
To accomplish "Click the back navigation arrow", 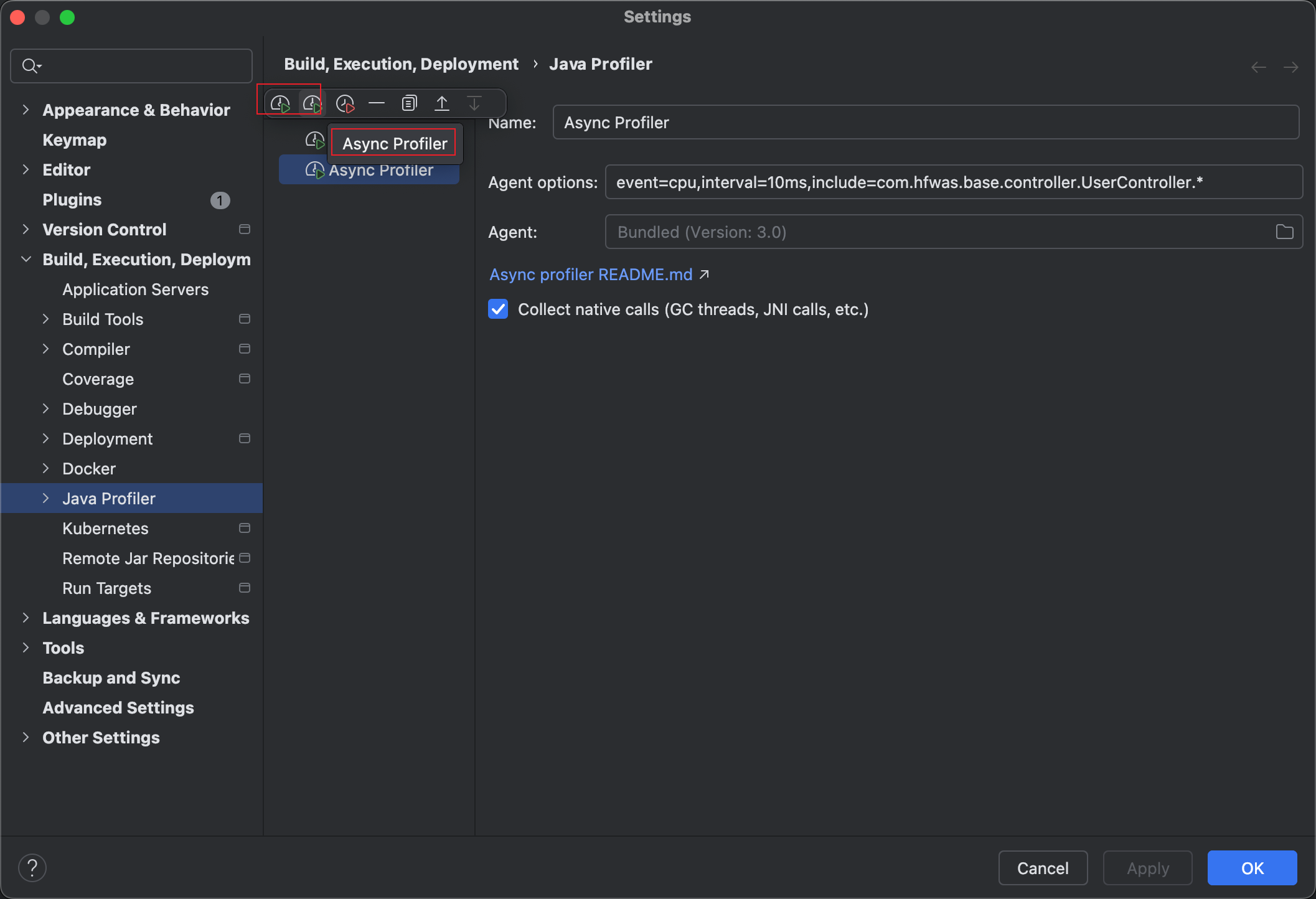I will pyautogui.click(x=1258, y=67).
